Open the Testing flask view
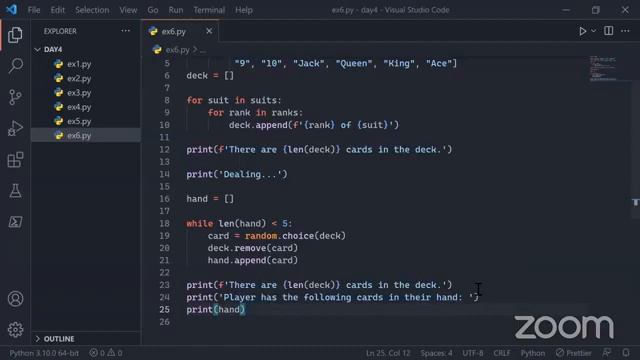 (15, 191)
